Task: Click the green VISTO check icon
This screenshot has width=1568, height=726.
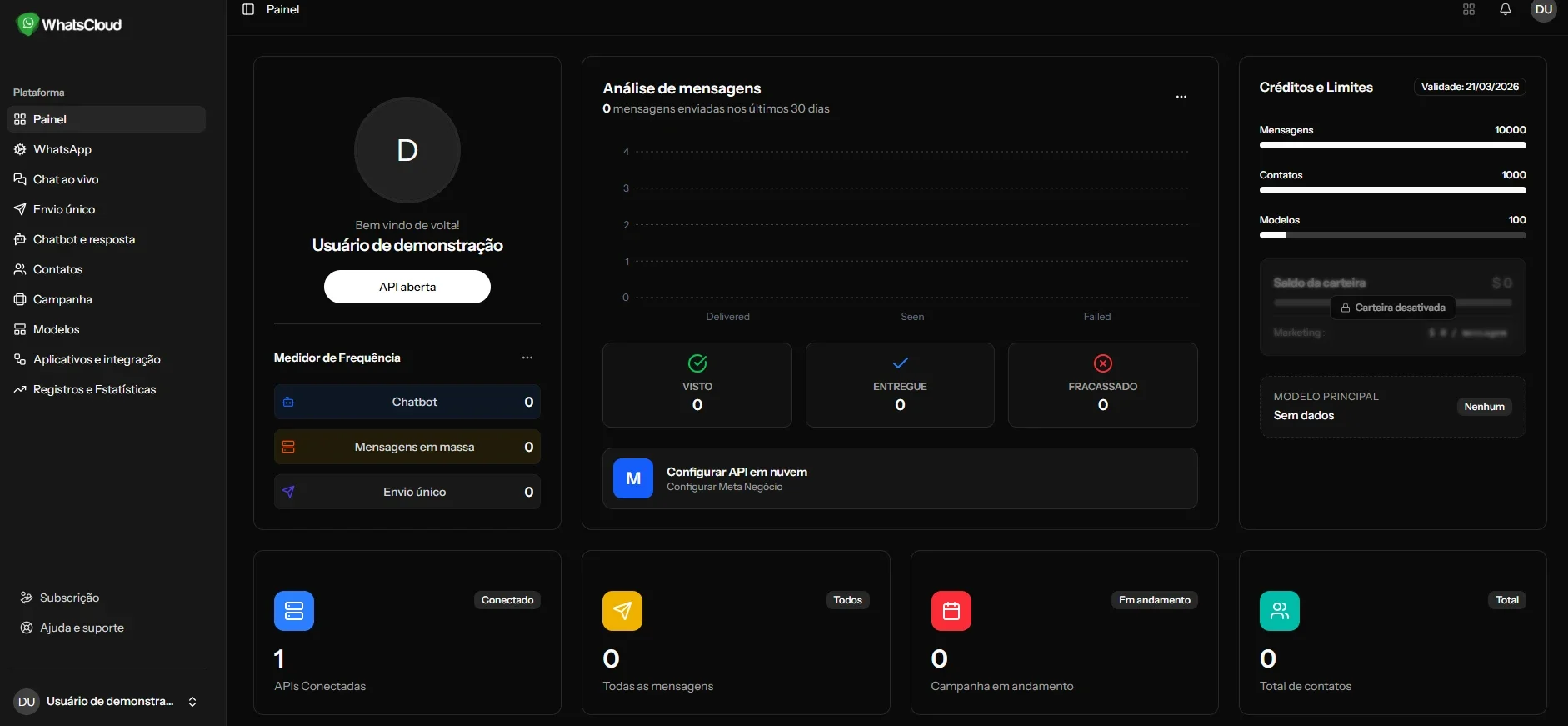Action: coord(697,363)
